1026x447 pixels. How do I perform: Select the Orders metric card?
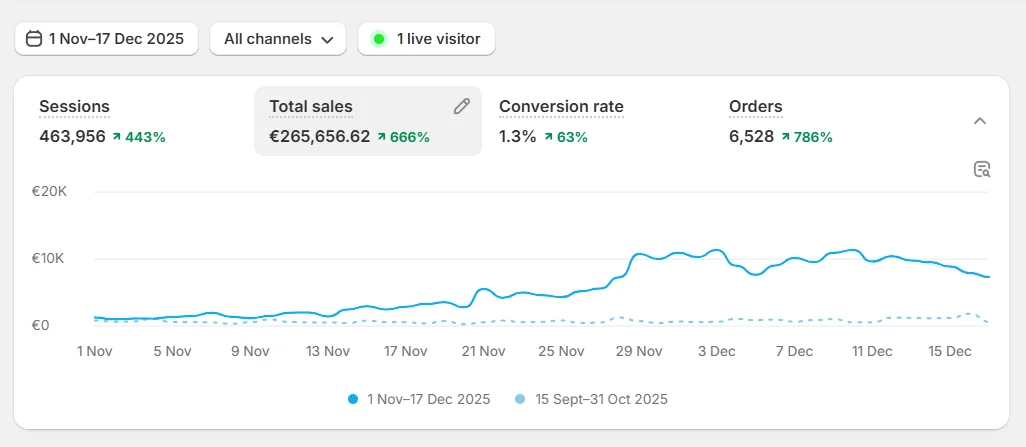click(828, 121)
